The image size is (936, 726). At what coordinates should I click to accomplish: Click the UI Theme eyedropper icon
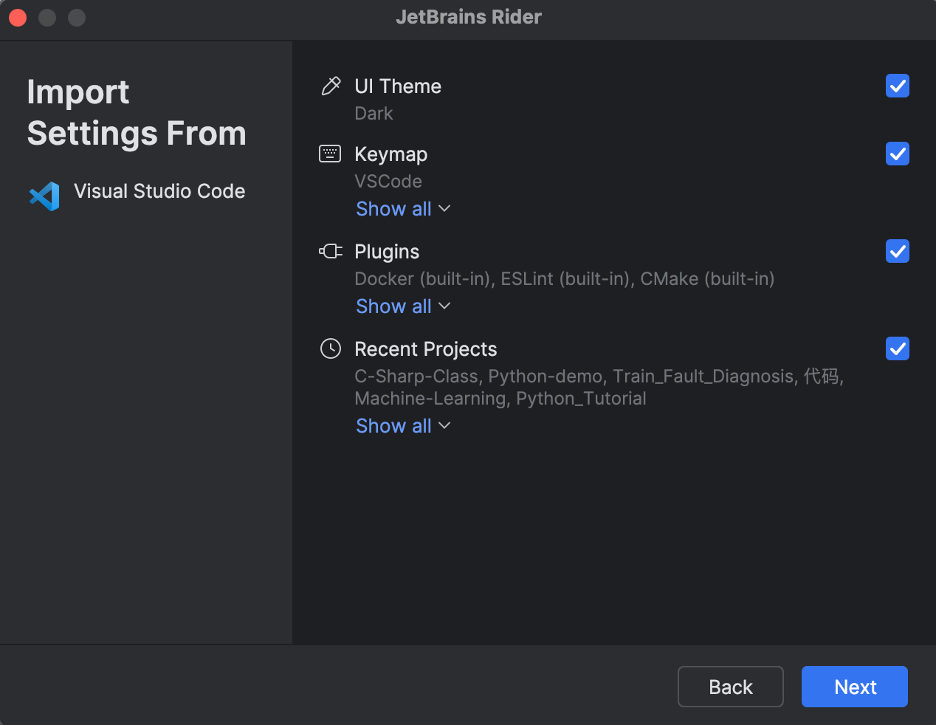tap(331, 86)
